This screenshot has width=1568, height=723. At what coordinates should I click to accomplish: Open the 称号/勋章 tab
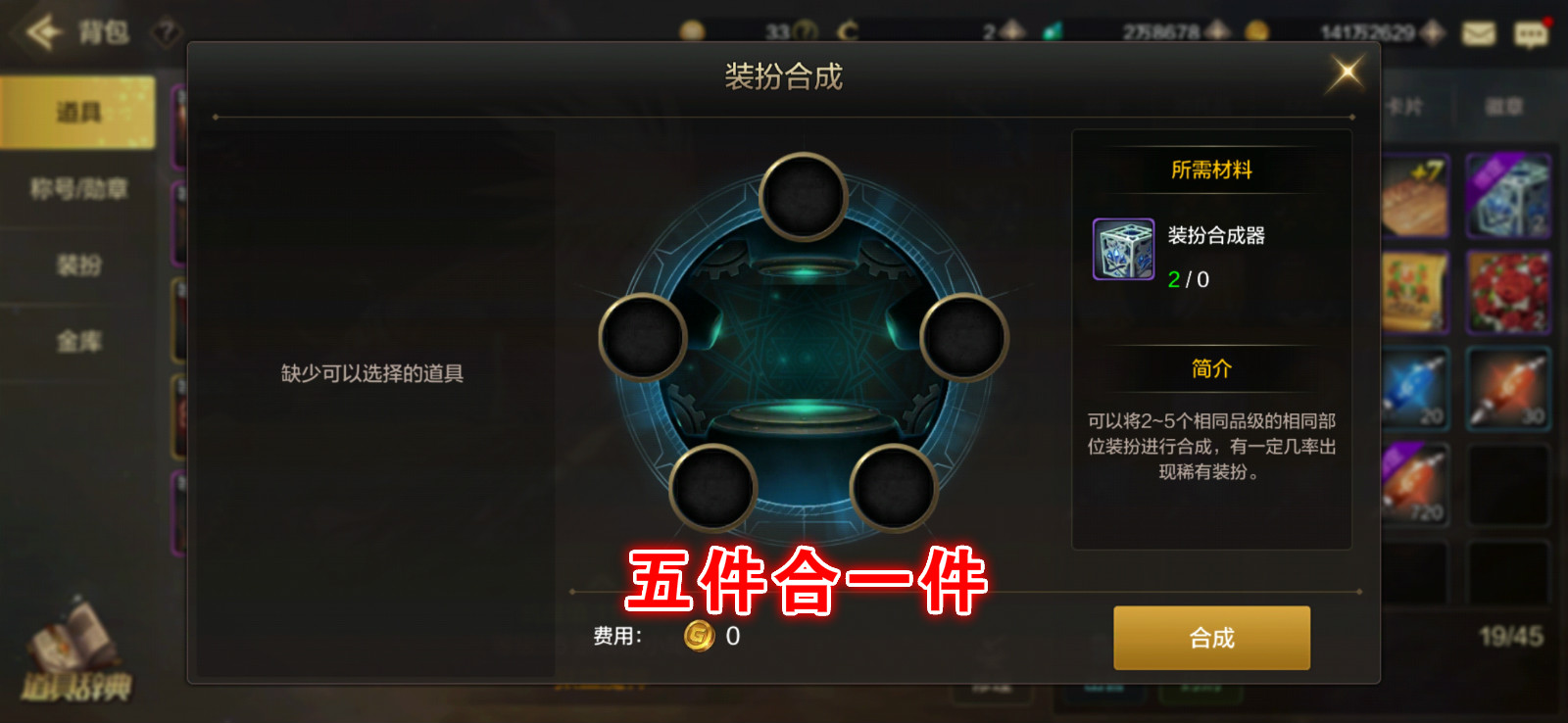tap(78, 188)
